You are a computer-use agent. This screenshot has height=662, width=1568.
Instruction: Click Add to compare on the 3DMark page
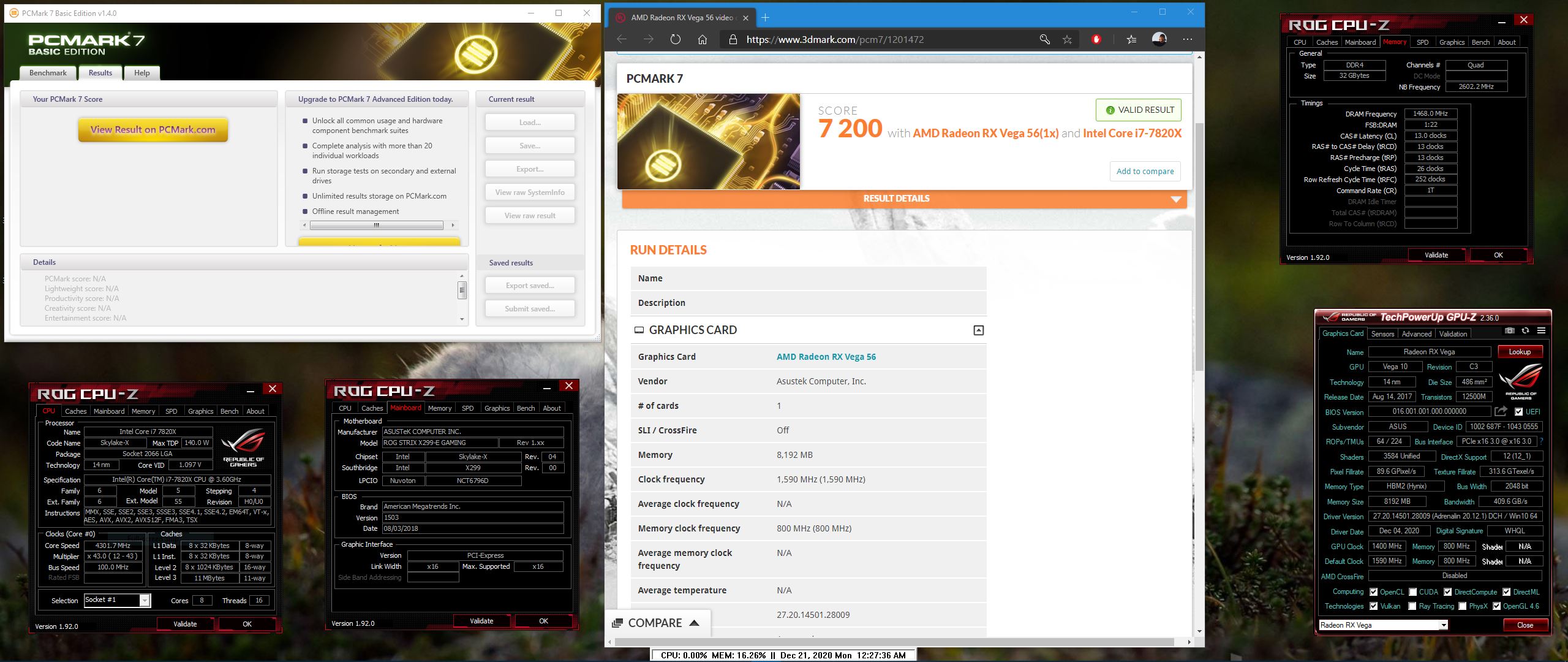1145,171
